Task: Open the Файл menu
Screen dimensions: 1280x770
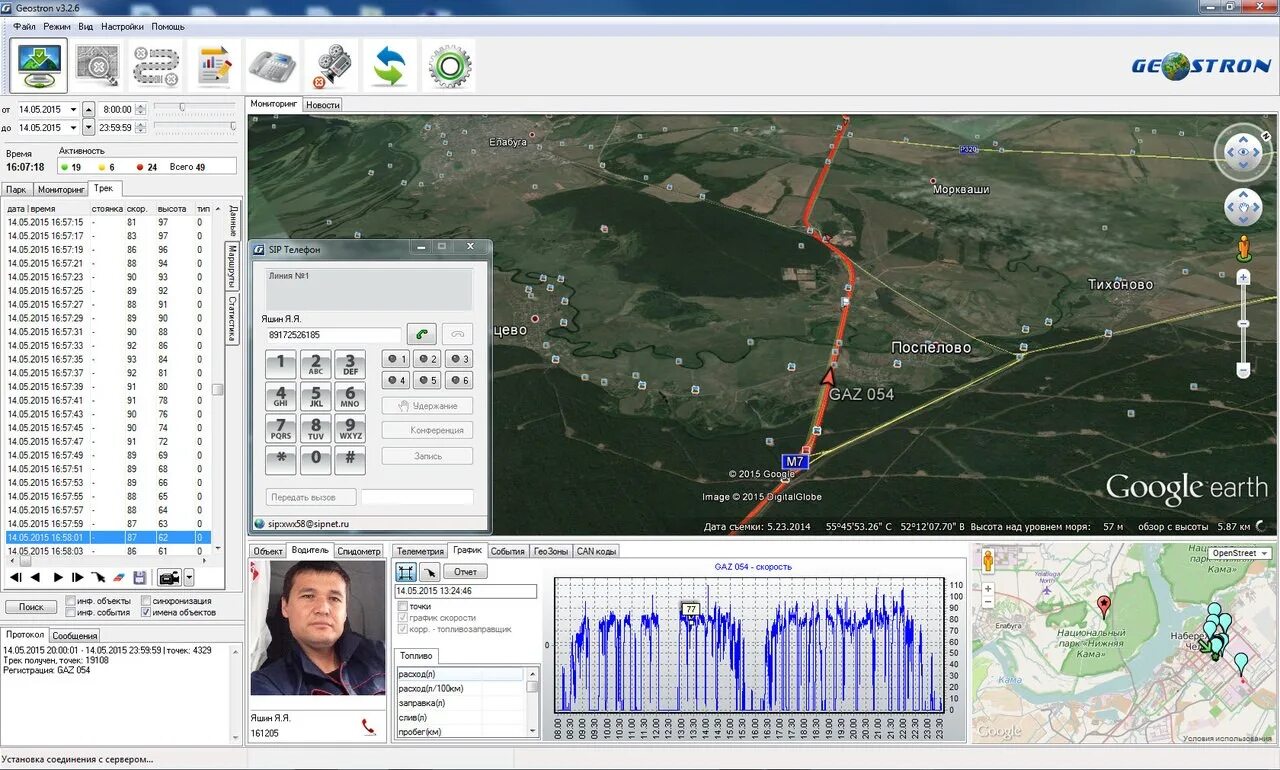Action: [x=25, y=26]
